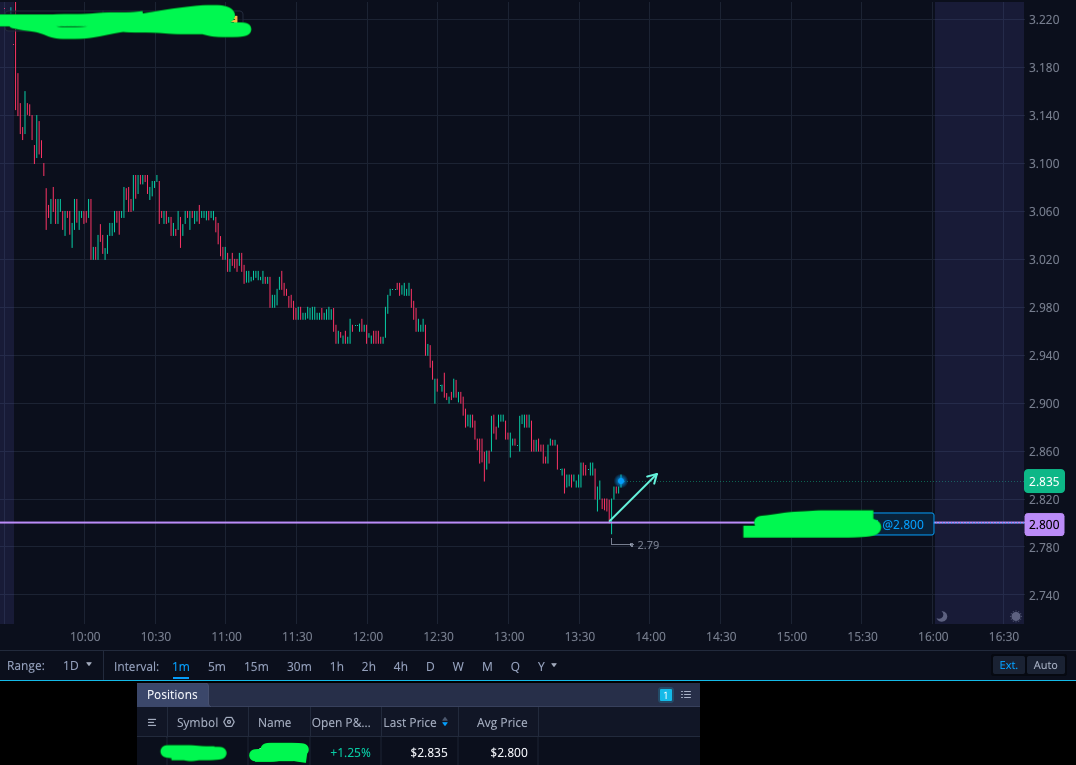Set interval to 15m
This screenshot has width=1076, height=765.
coord(256,666)
